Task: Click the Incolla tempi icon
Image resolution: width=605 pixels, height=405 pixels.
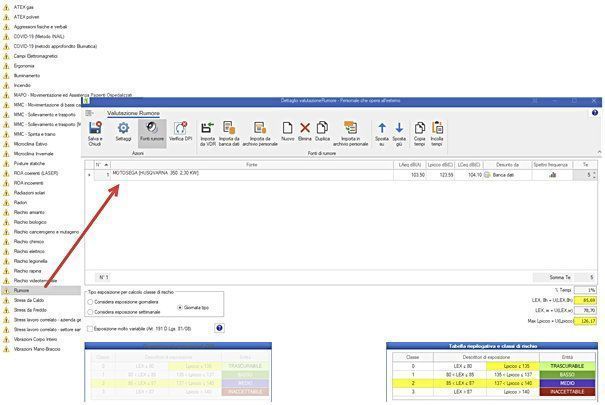Action: [438, 128]
